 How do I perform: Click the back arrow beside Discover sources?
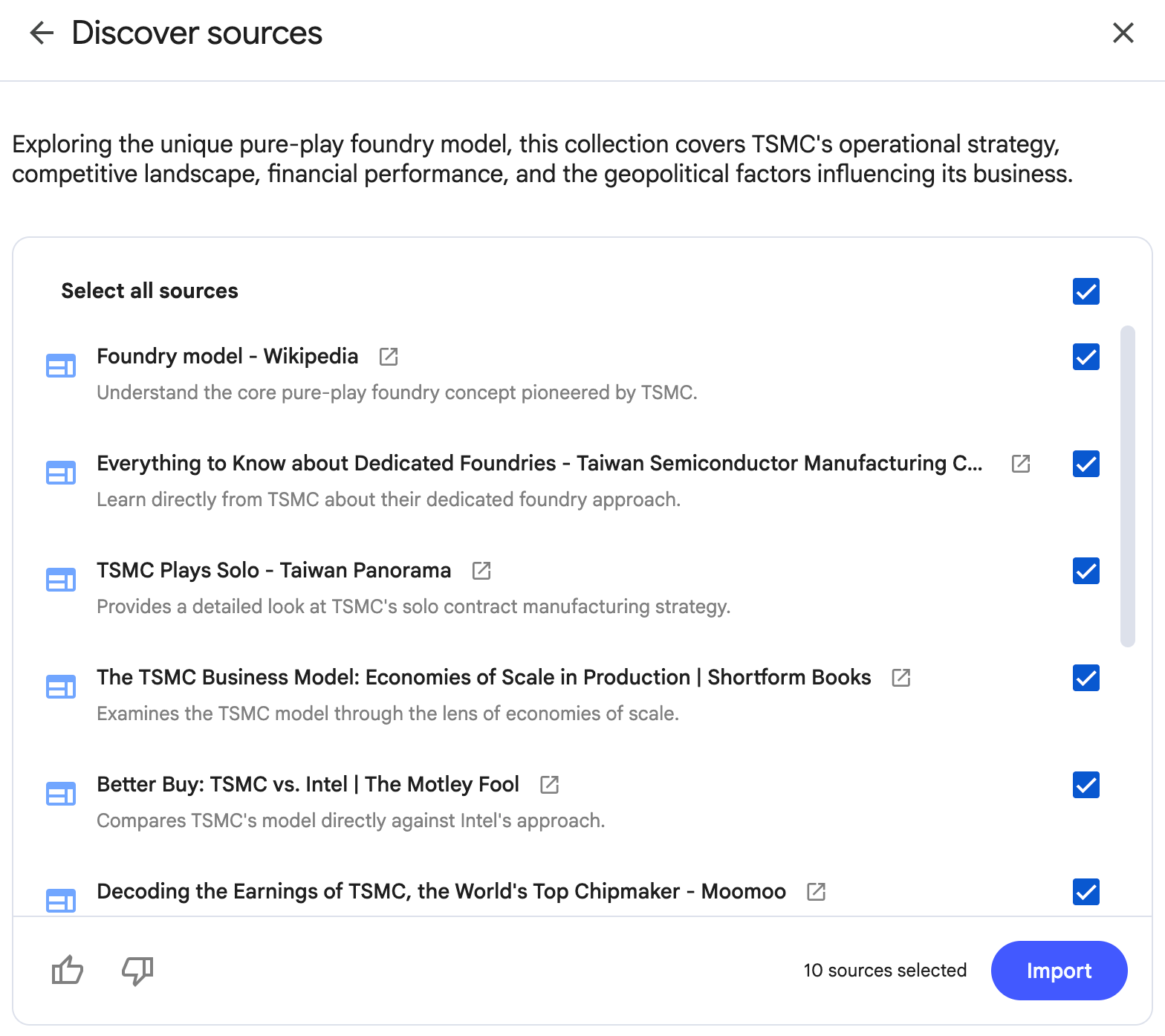(42, 33)
